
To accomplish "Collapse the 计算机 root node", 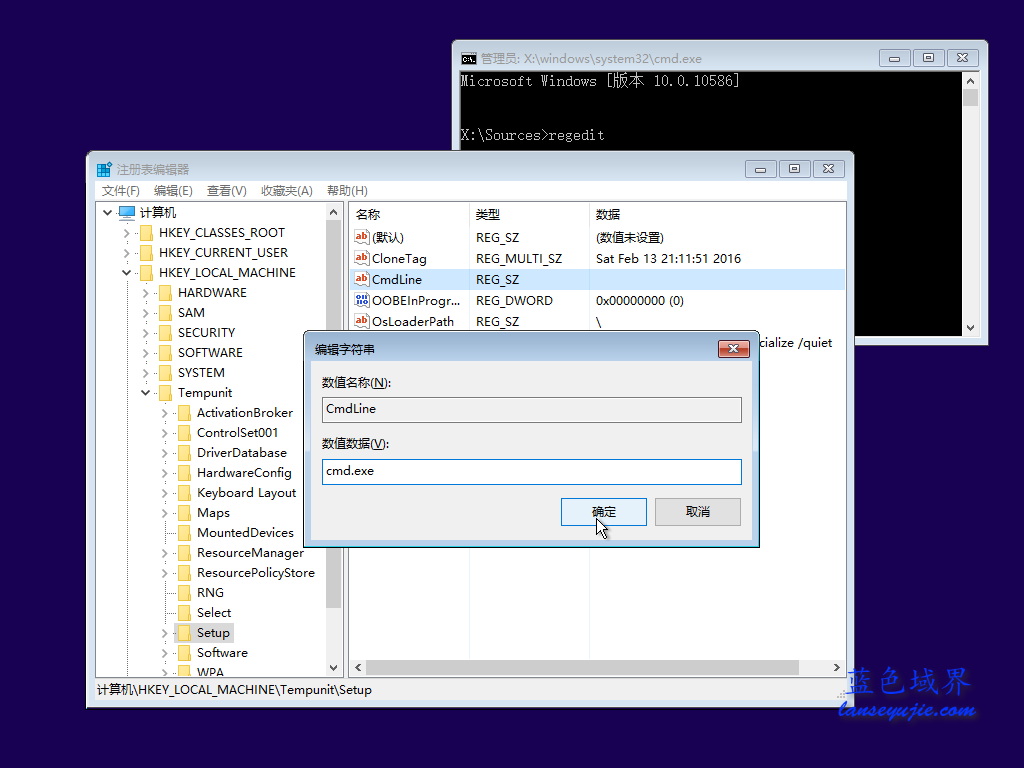I will (108, 212).
